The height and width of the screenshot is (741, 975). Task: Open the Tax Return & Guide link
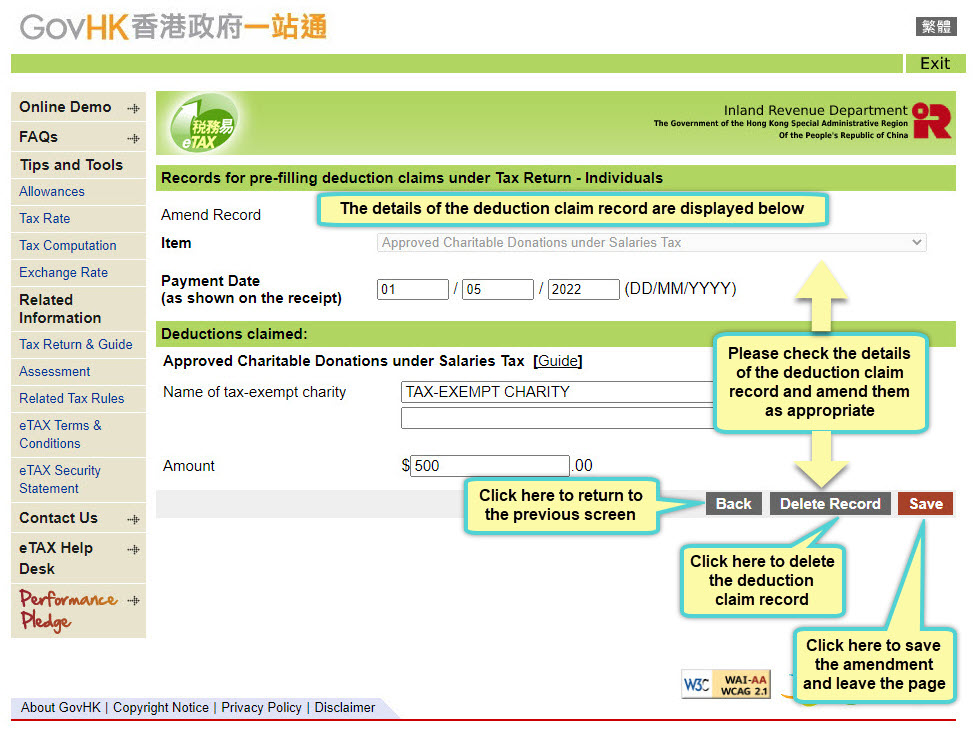tap(76, 344)
